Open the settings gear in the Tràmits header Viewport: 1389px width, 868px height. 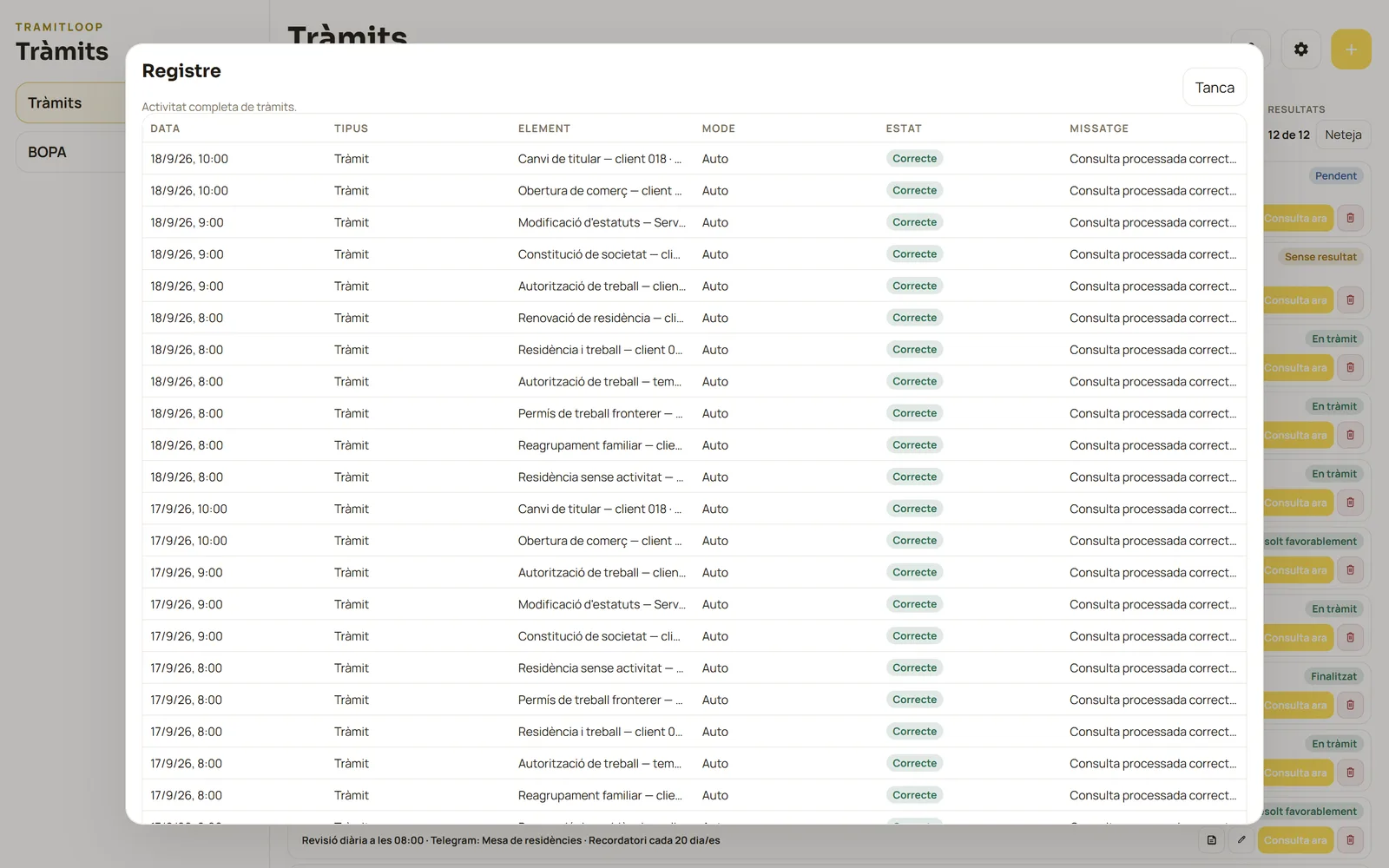(x=1300, y=49)
